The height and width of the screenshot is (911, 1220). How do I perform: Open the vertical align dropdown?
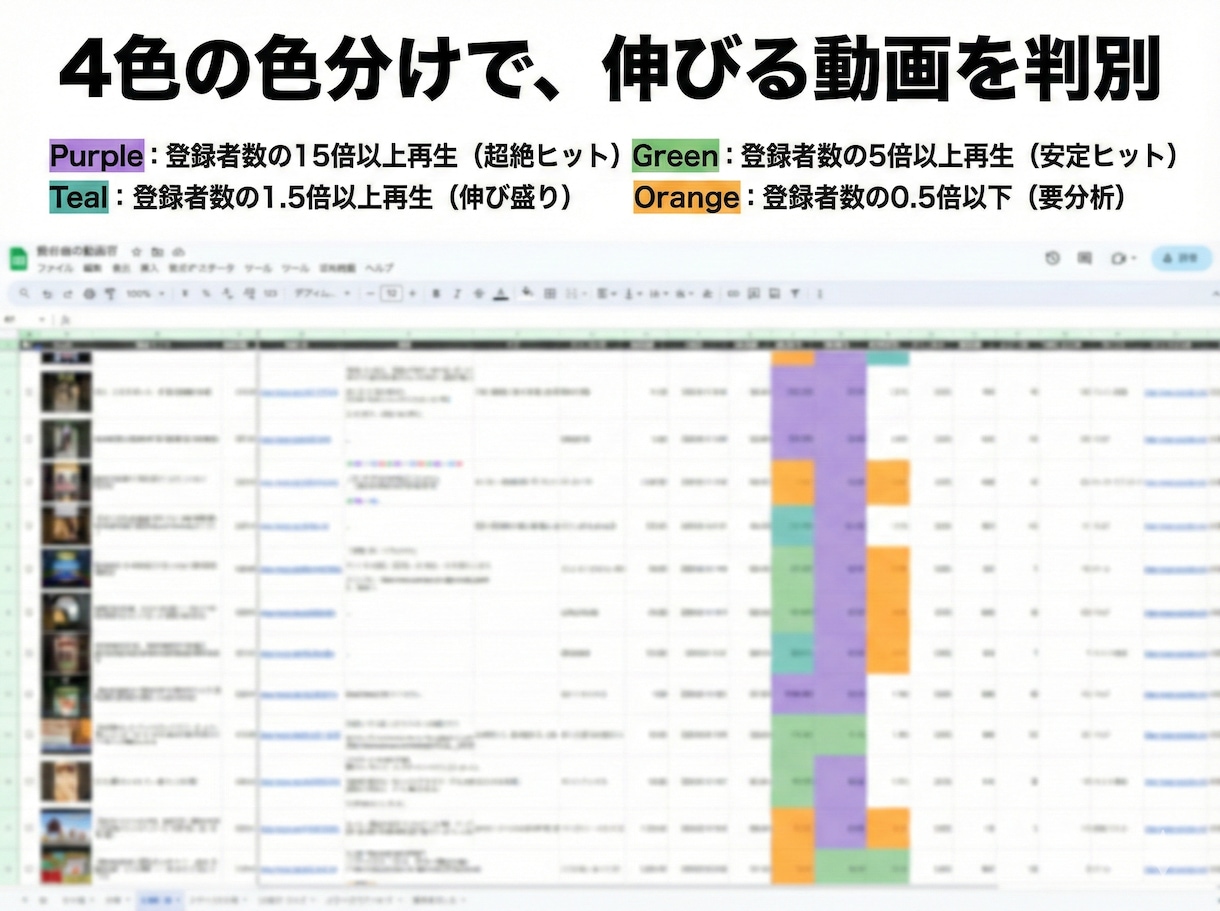[632, 293]
